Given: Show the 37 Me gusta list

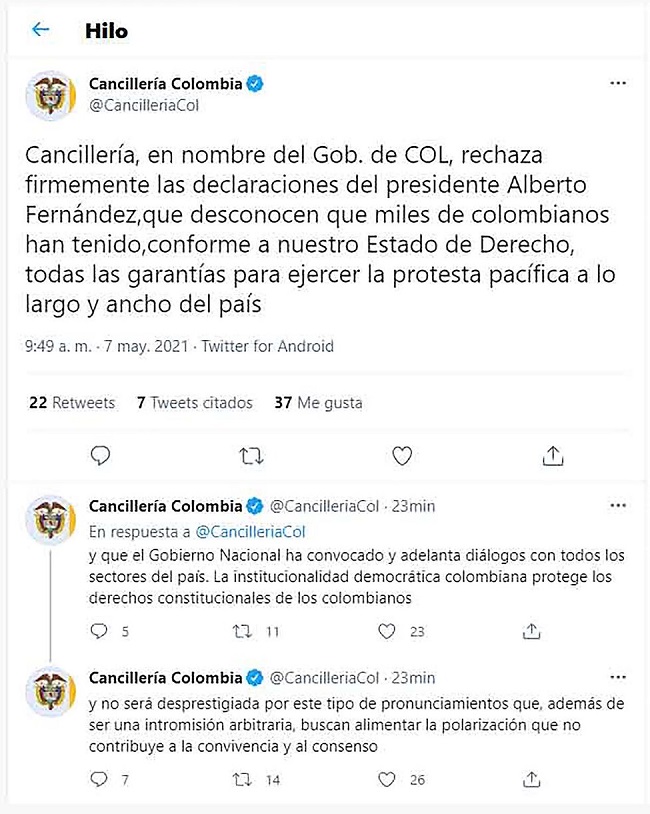Looking at the screenshot, I should (318, 402).
